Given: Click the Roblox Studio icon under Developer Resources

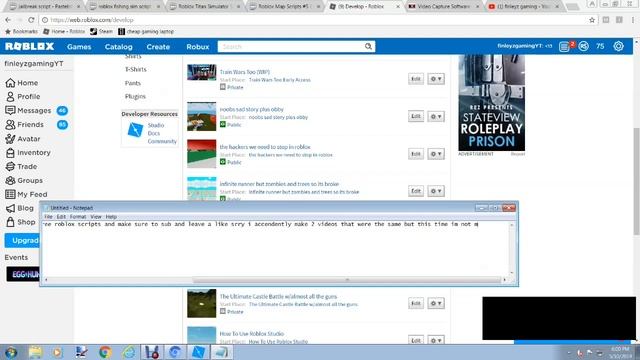Looking at the screenshot, I should (136, 130).
